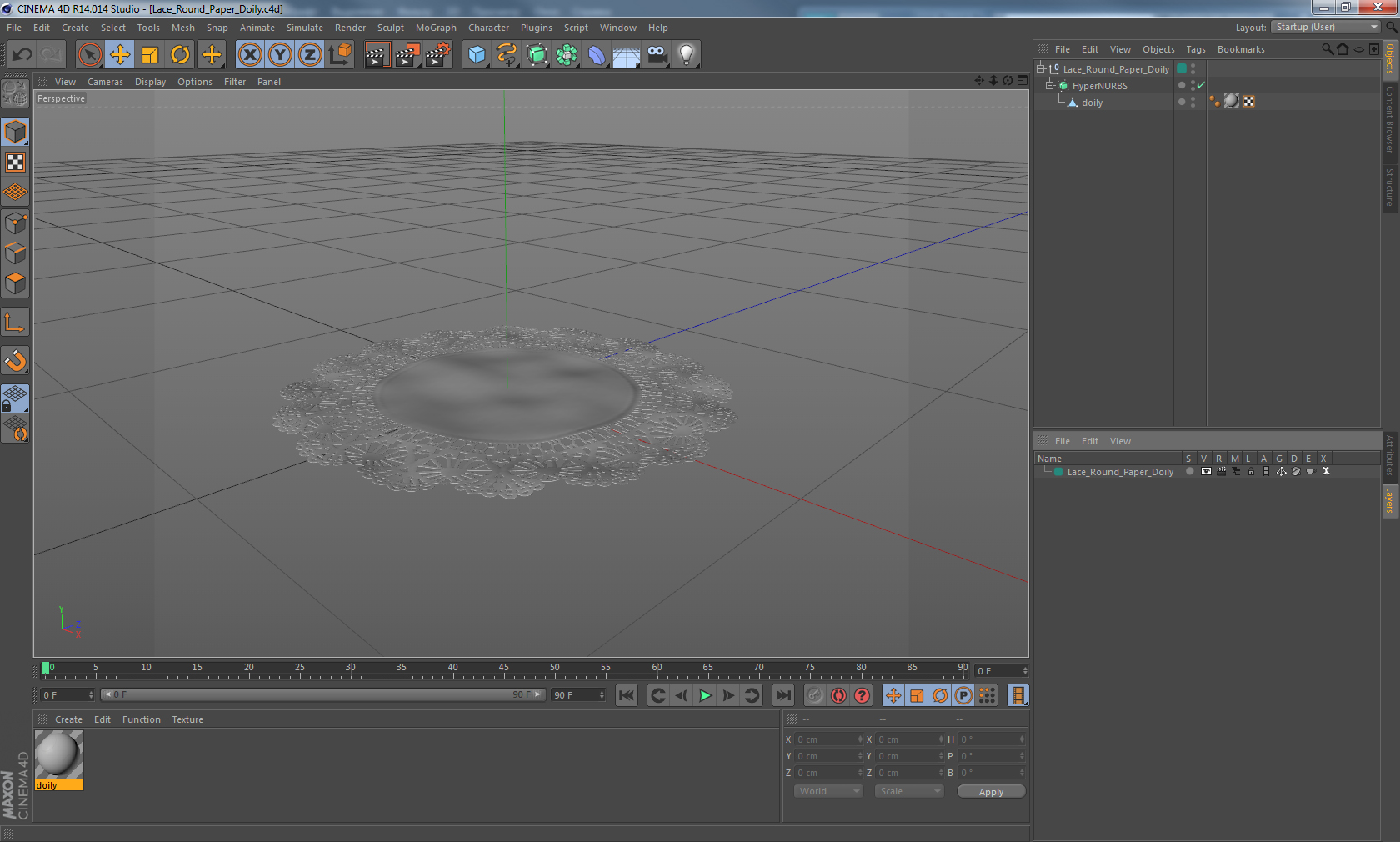Image resolution: width=1400 pixels, height=842 pixels.
Task: Click the Object Manager home icon
Action: [1342, 49]
